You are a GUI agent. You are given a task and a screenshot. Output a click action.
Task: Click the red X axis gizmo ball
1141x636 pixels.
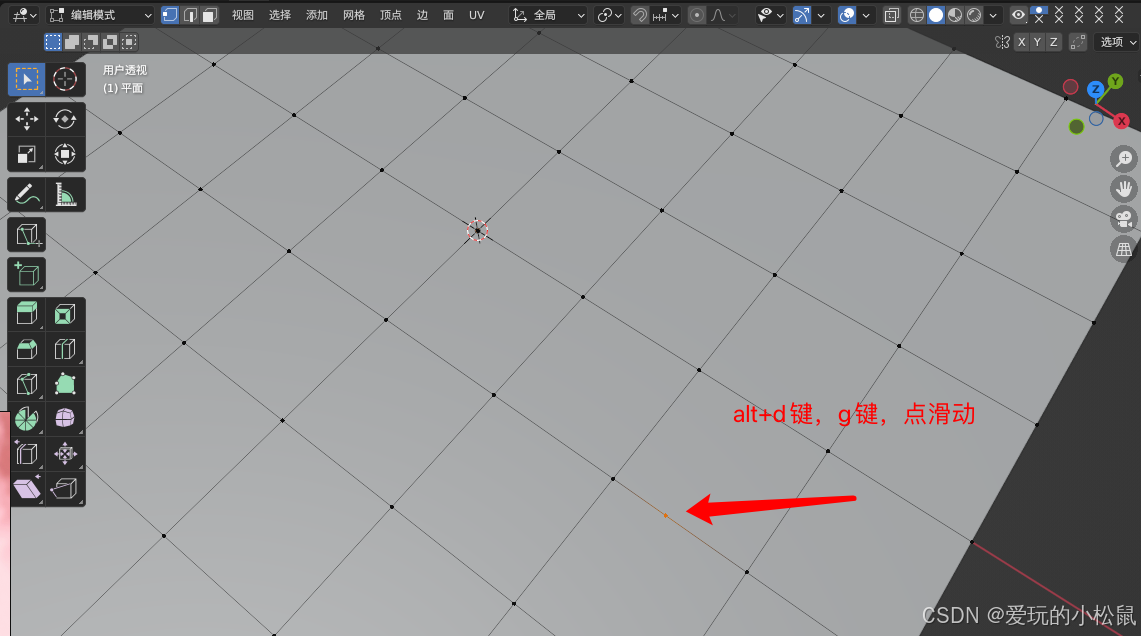1121,121
